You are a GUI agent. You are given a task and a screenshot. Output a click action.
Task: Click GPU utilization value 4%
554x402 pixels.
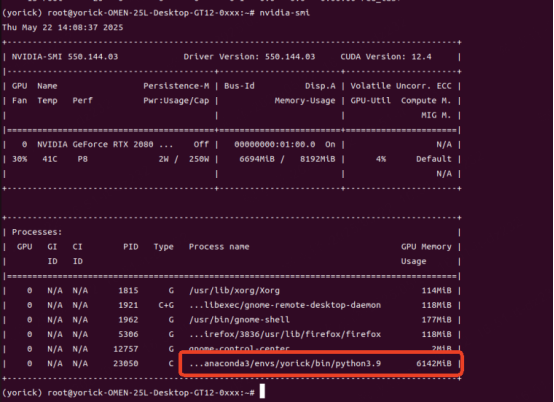[381, 159]
